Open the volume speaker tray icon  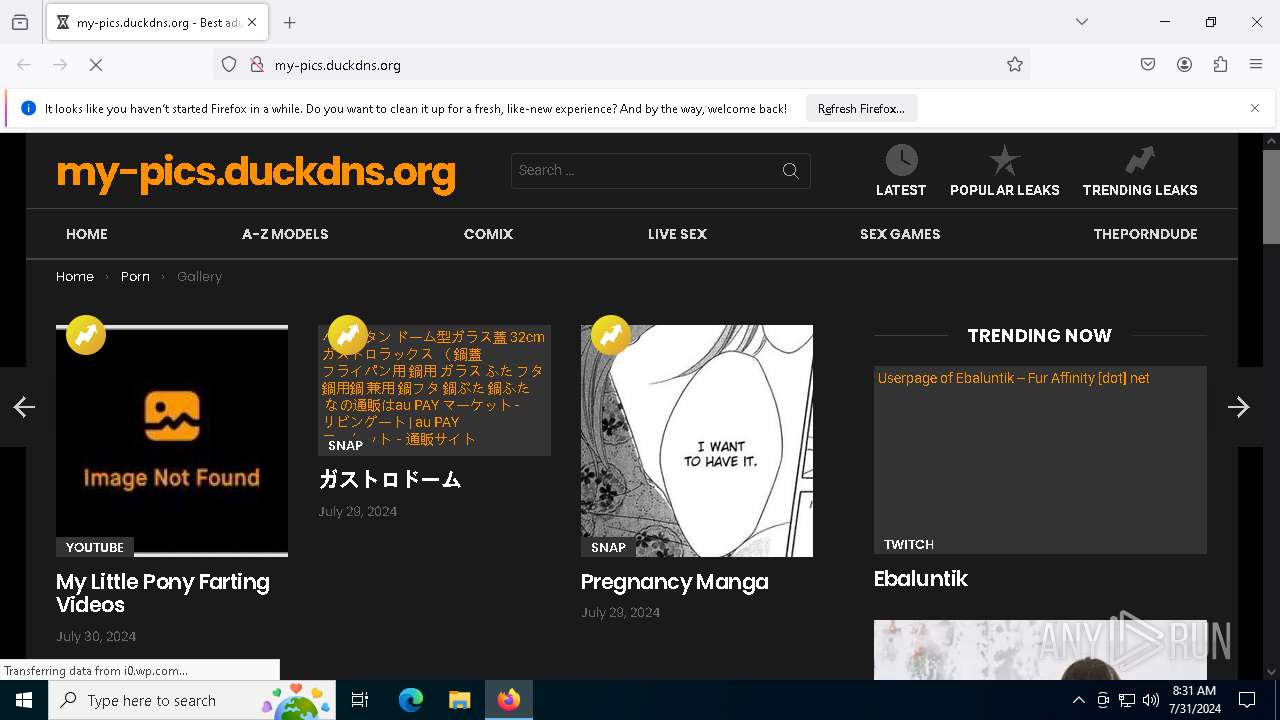point(1151,700)
